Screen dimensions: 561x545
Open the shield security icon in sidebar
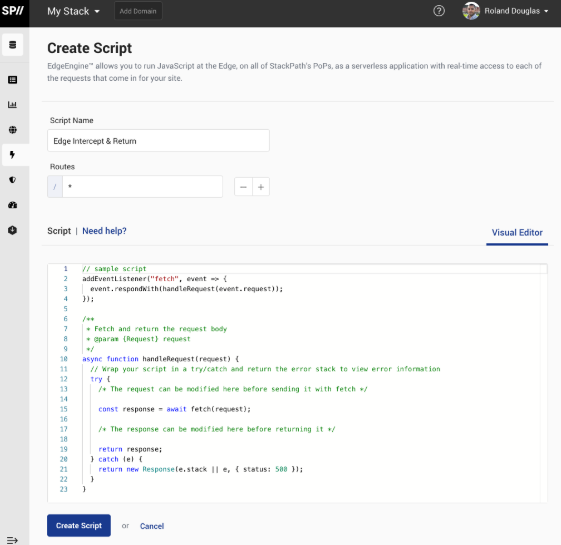13,180
